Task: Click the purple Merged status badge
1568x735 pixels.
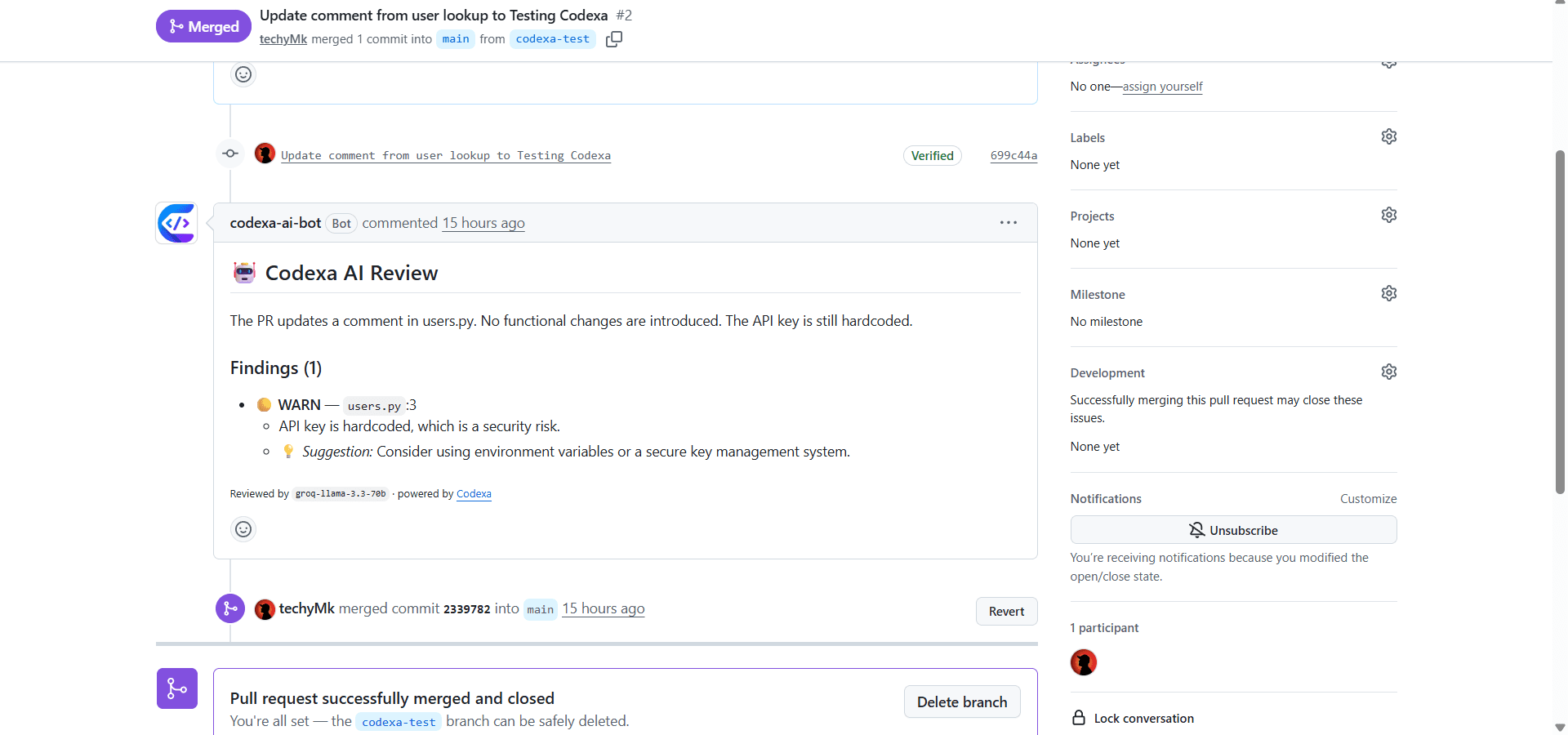Action: [203, 26]
